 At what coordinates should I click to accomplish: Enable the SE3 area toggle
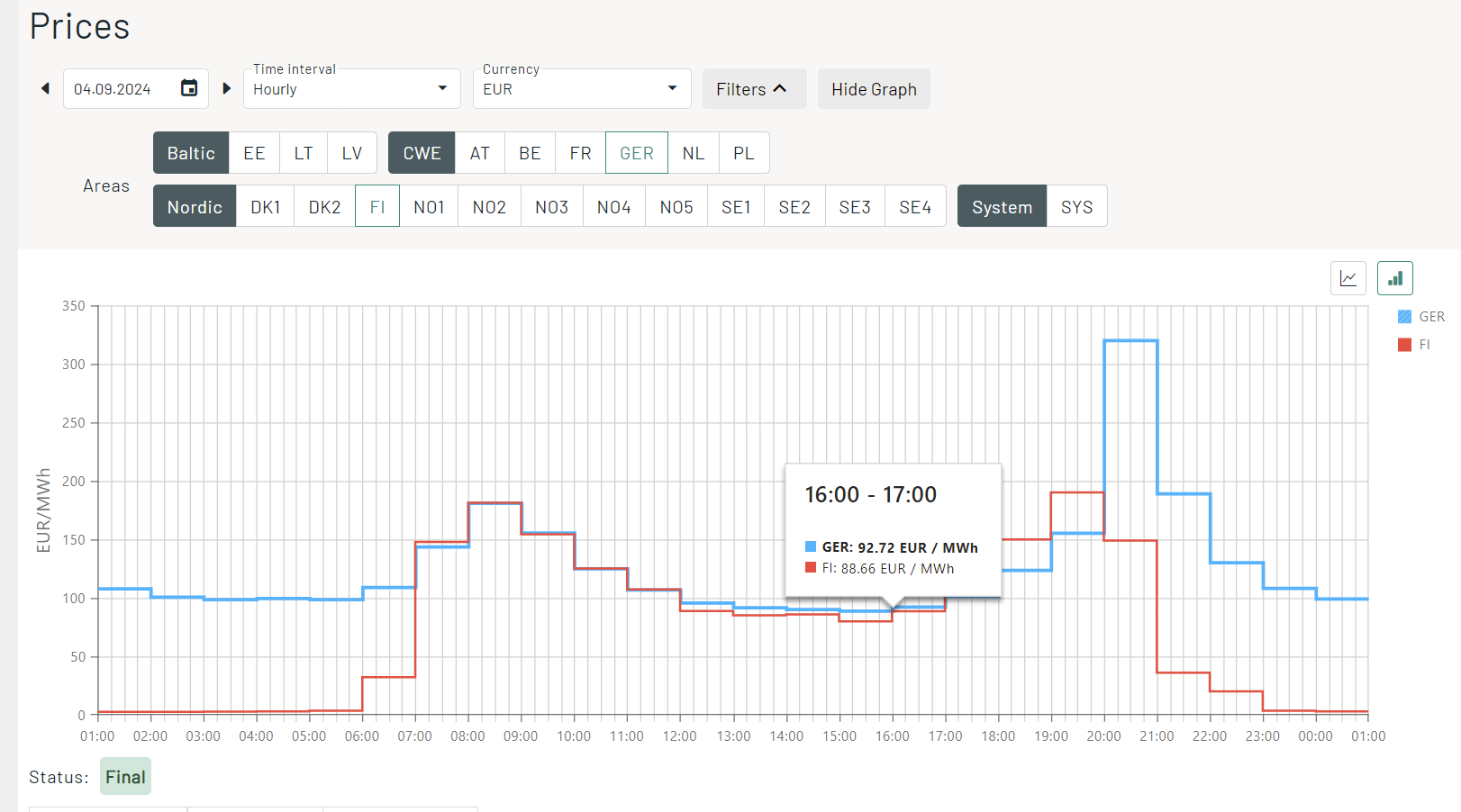[x=854, y=207]
